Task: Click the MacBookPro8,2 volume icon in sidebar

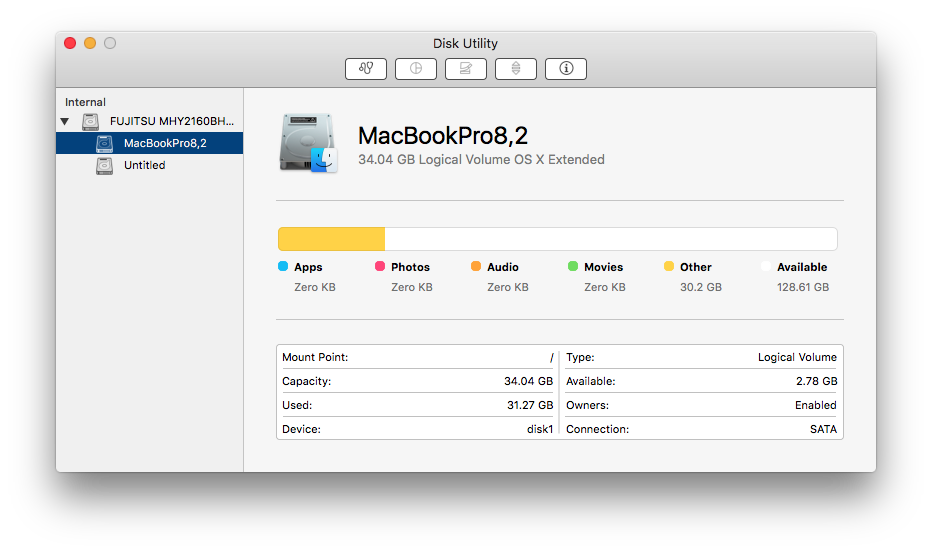Action: [x=105, y=143]
